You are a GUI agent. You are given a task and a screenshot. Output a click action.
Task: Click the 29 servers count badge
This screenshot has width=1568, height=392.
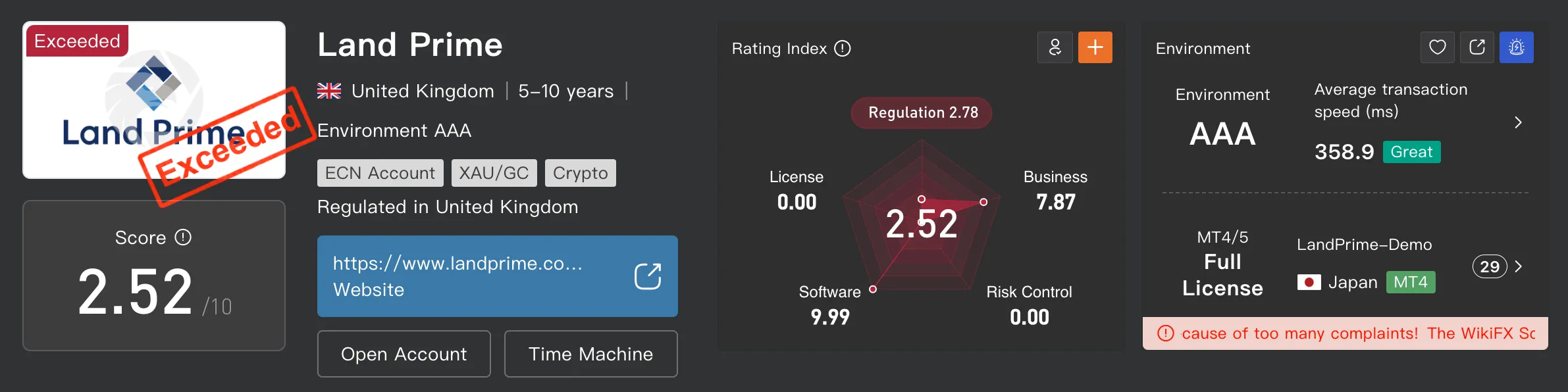(x=1490, y=266)
